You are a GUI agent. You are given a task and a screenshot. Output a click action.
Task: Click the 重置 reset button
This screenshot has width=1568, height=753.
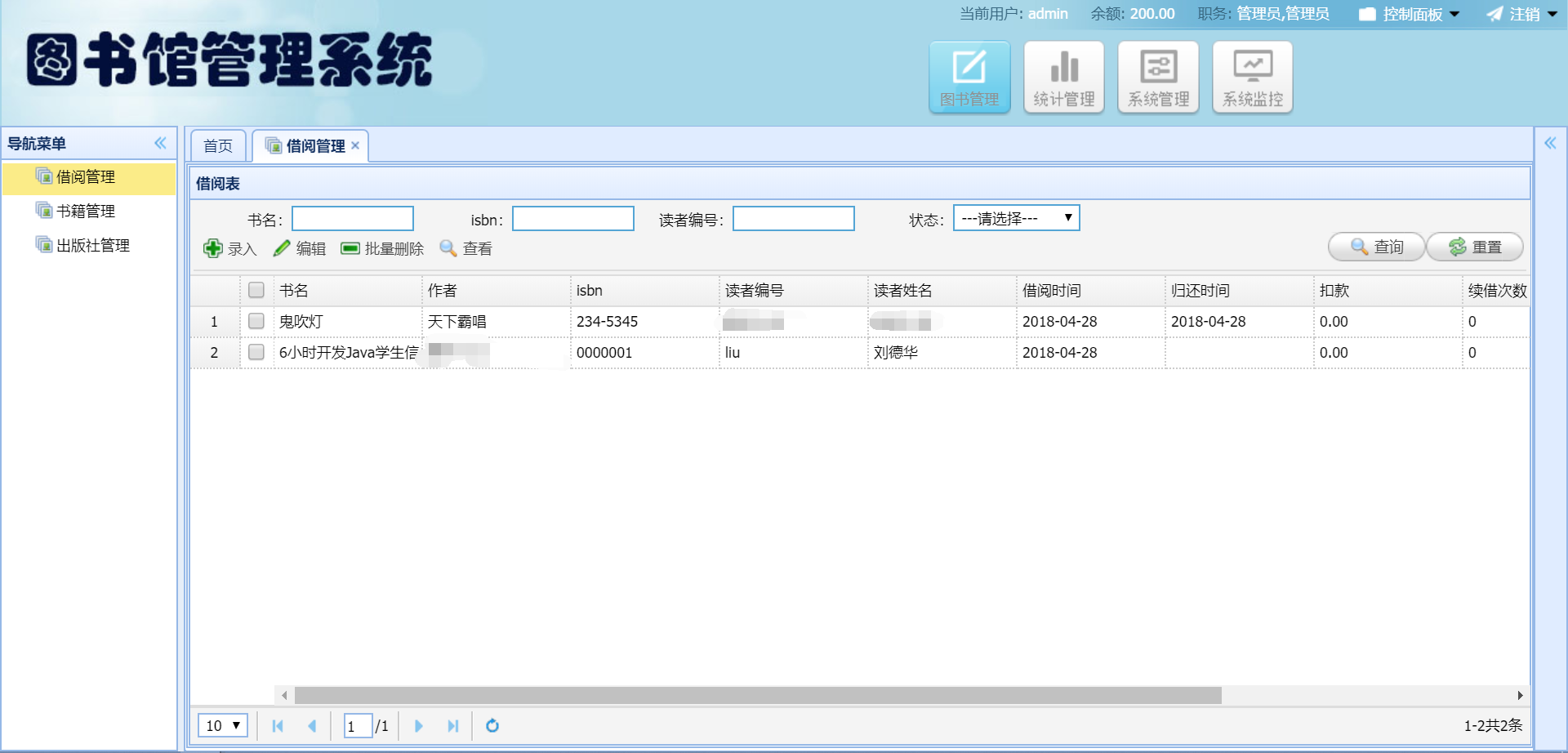coord(1475,247)
